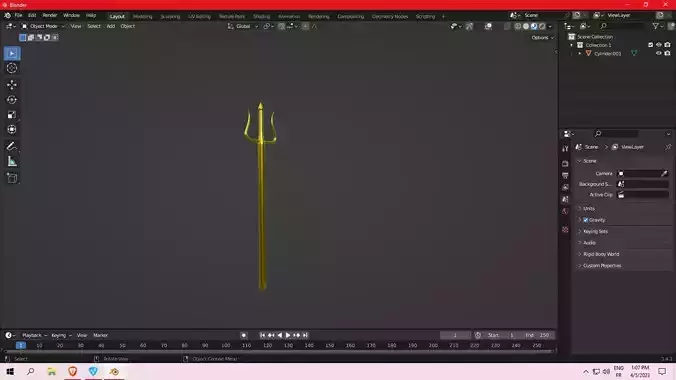The image size is (676, 380).
Task: Switch viewport to material preview shading
Action: click(534, 26)
